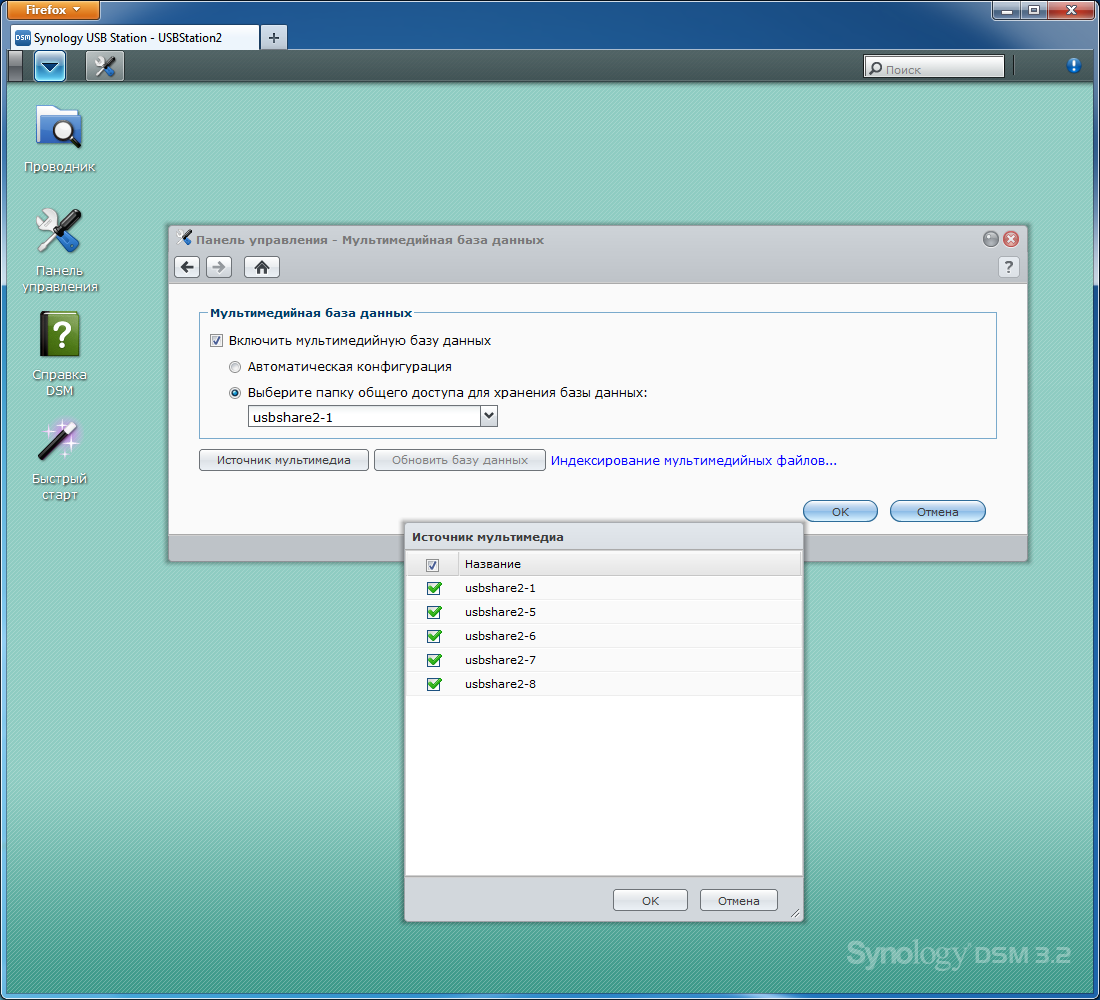1100x1000 pixels.
Task: Go back in the control panel
Action: click(x=187, y=267)
